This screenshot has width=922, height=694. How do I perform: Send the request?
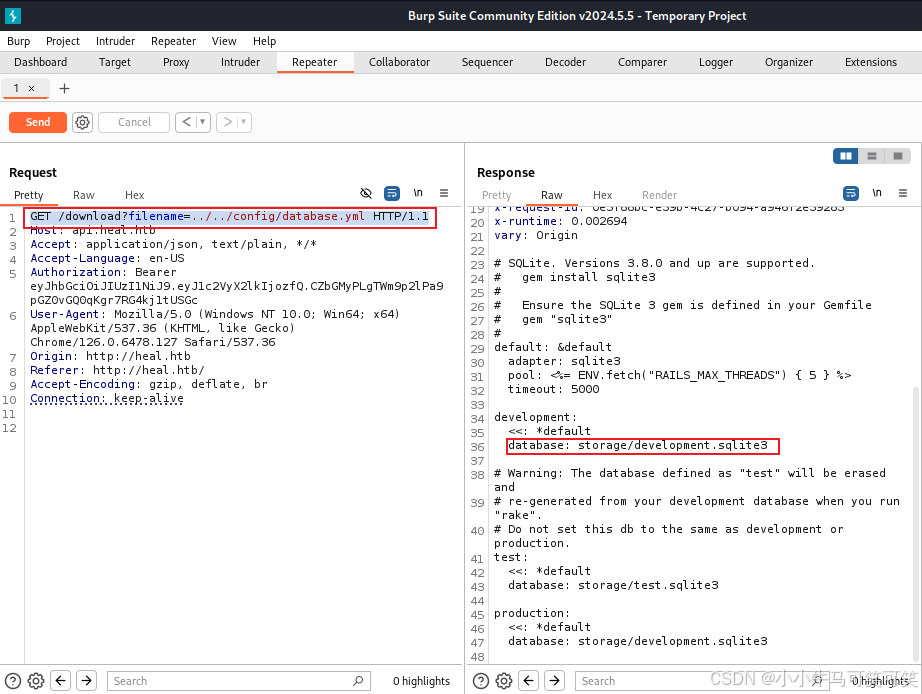[38, 122]
